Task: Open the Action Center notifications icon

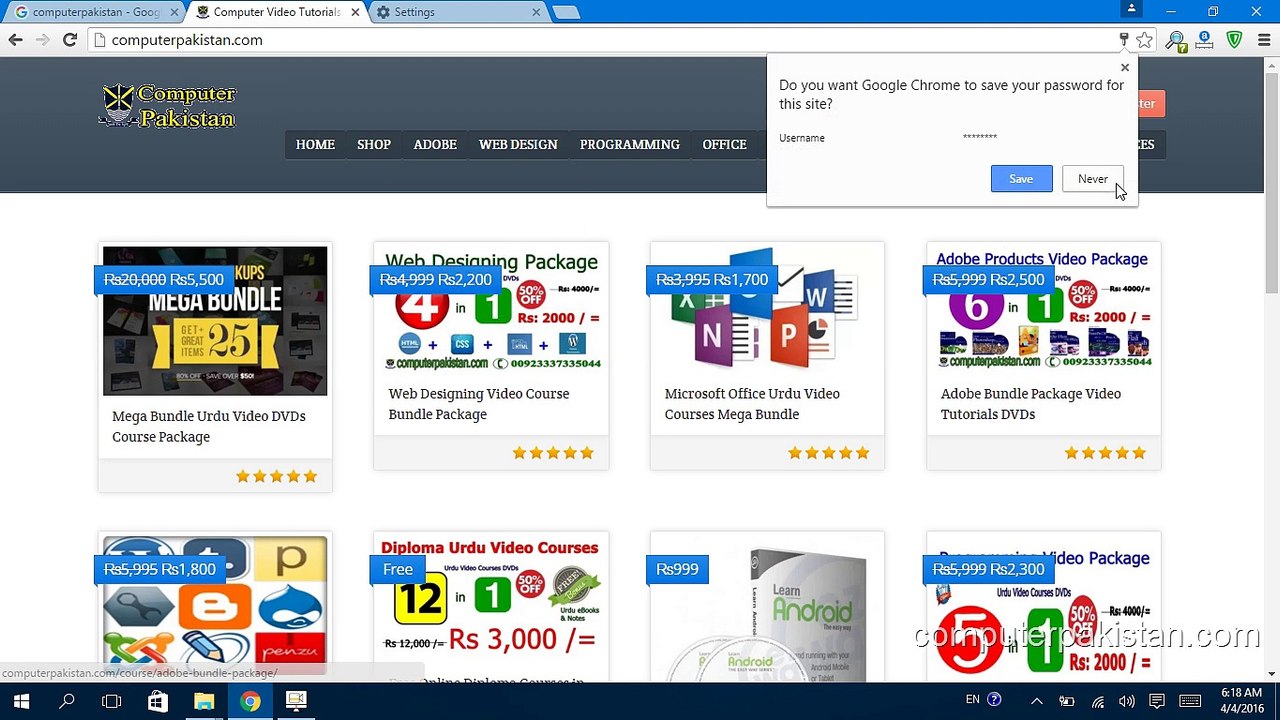Action: 1157,701
